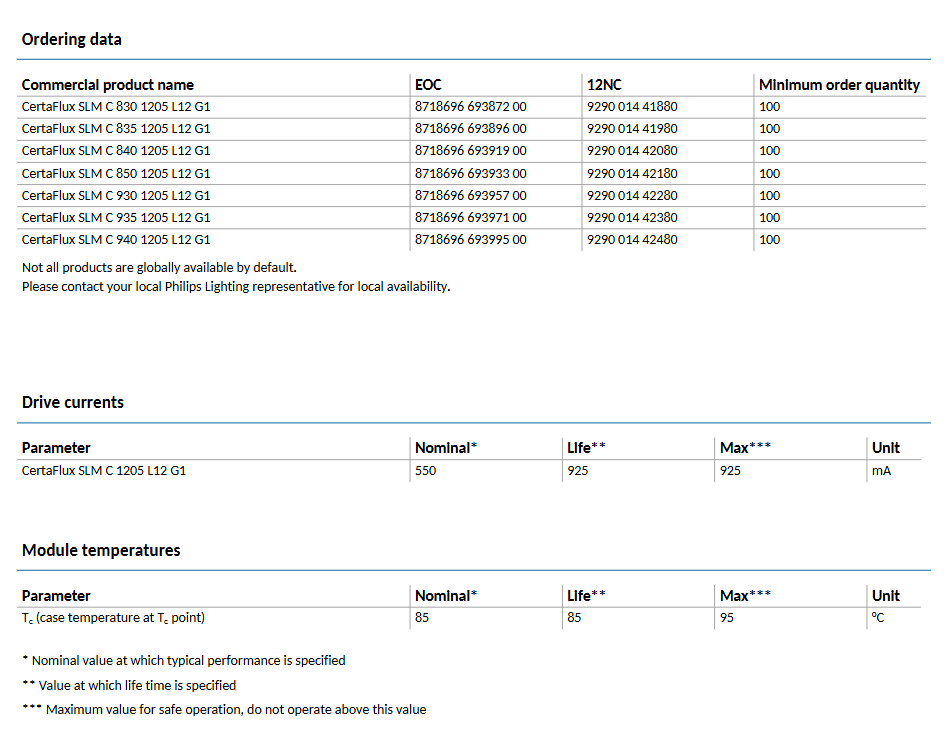
Task: Click Max drive current value '925'
Action: click(730, 471)
